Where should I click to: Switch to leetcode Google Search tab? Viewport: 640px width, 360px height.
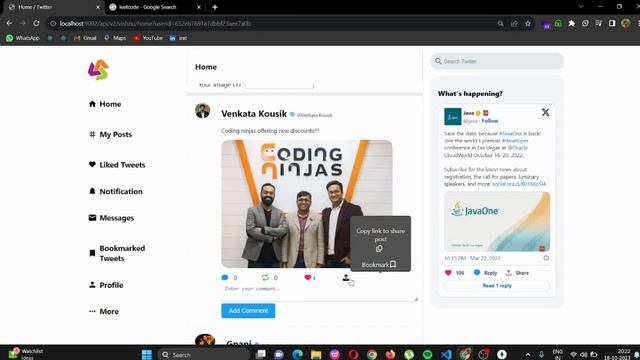(x=154, y=7)
